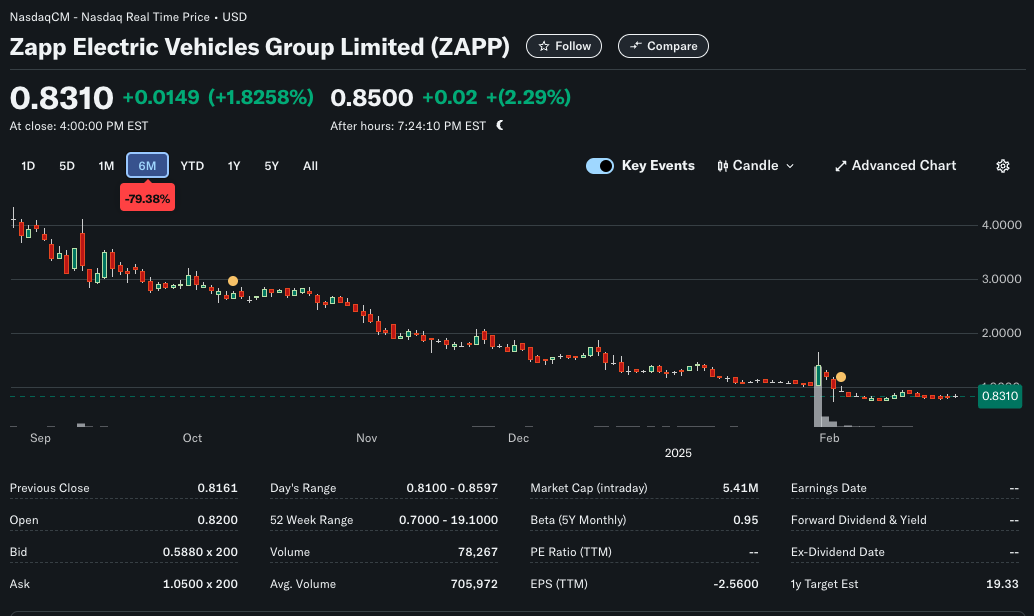
Task: Click the Market Cap value 5.41M
Action: click(x=741, y=488)
